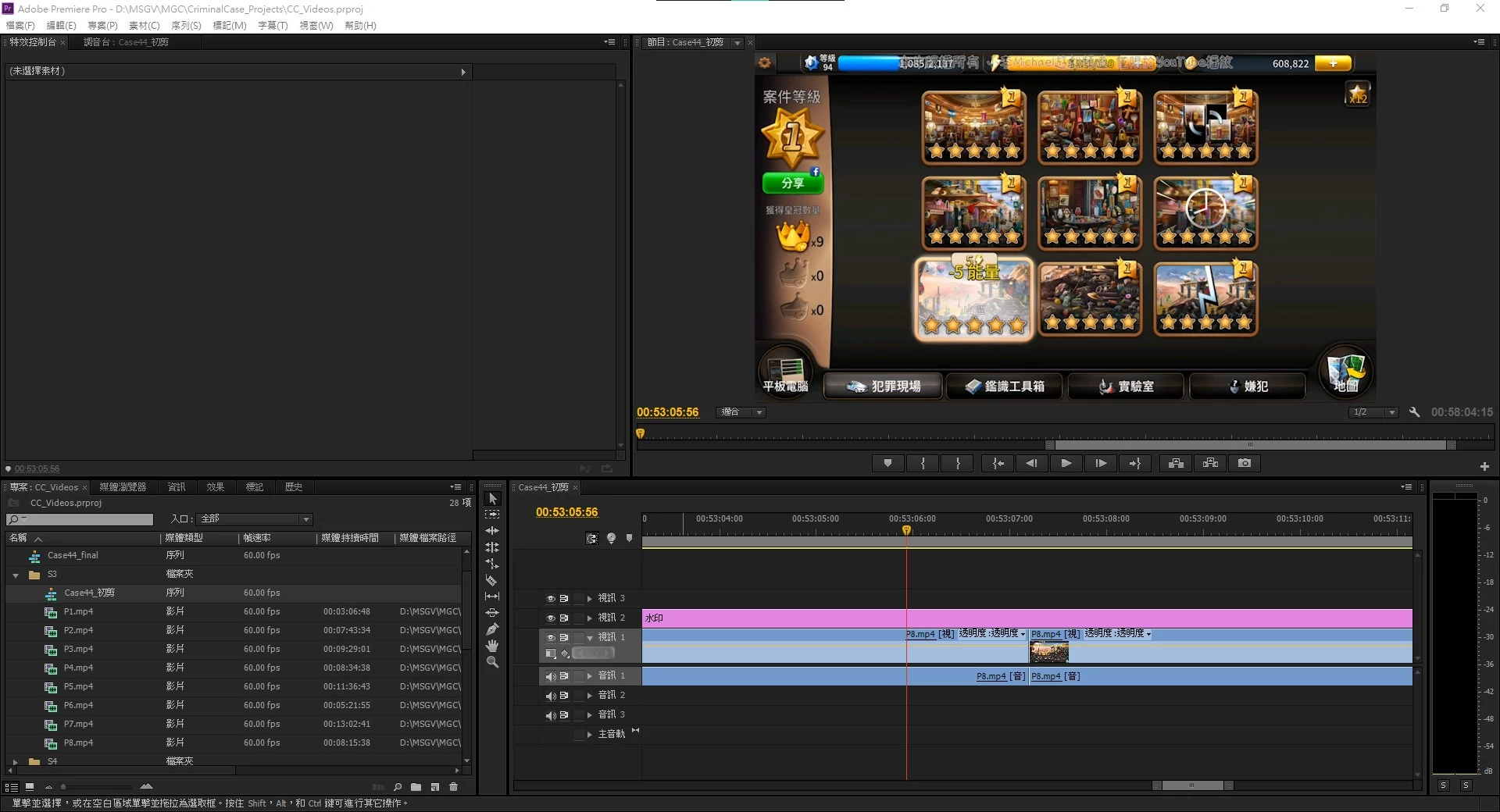Toggle sync lock for 視訊 3
Image resolution: width=1500 pixels, height=812 pixels.
(563, 599)
